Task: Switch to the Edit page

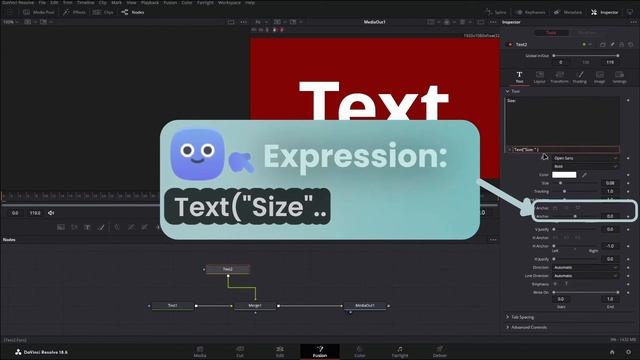Action: (280, 352)
